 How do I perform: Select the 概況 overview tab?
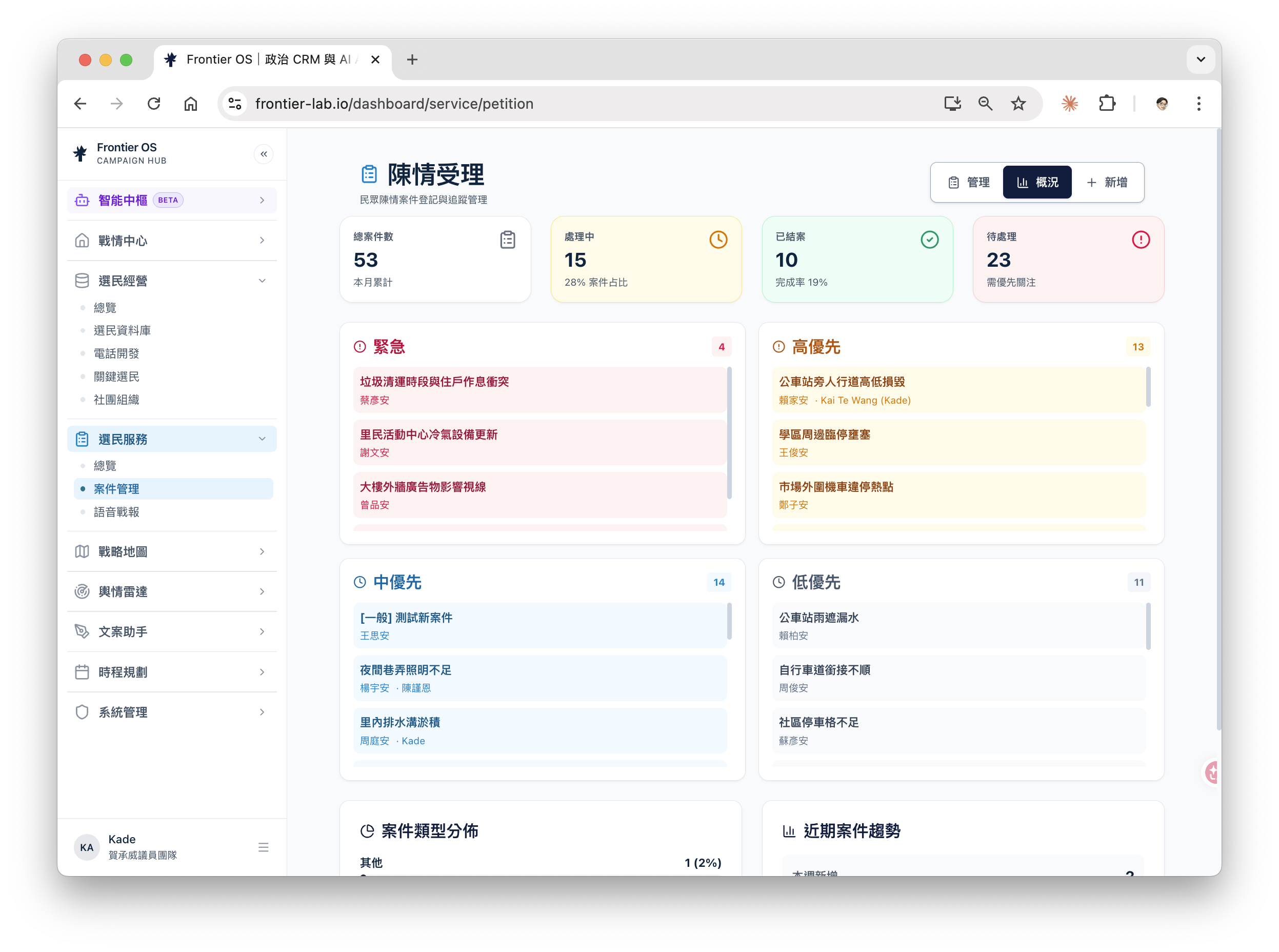[1036, 182]
